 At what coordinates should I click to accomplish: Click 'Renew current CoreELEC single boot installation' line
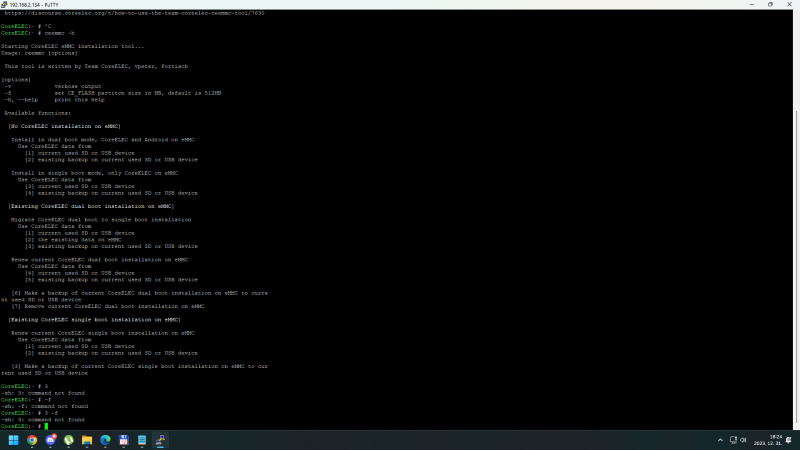pos(103,333)
